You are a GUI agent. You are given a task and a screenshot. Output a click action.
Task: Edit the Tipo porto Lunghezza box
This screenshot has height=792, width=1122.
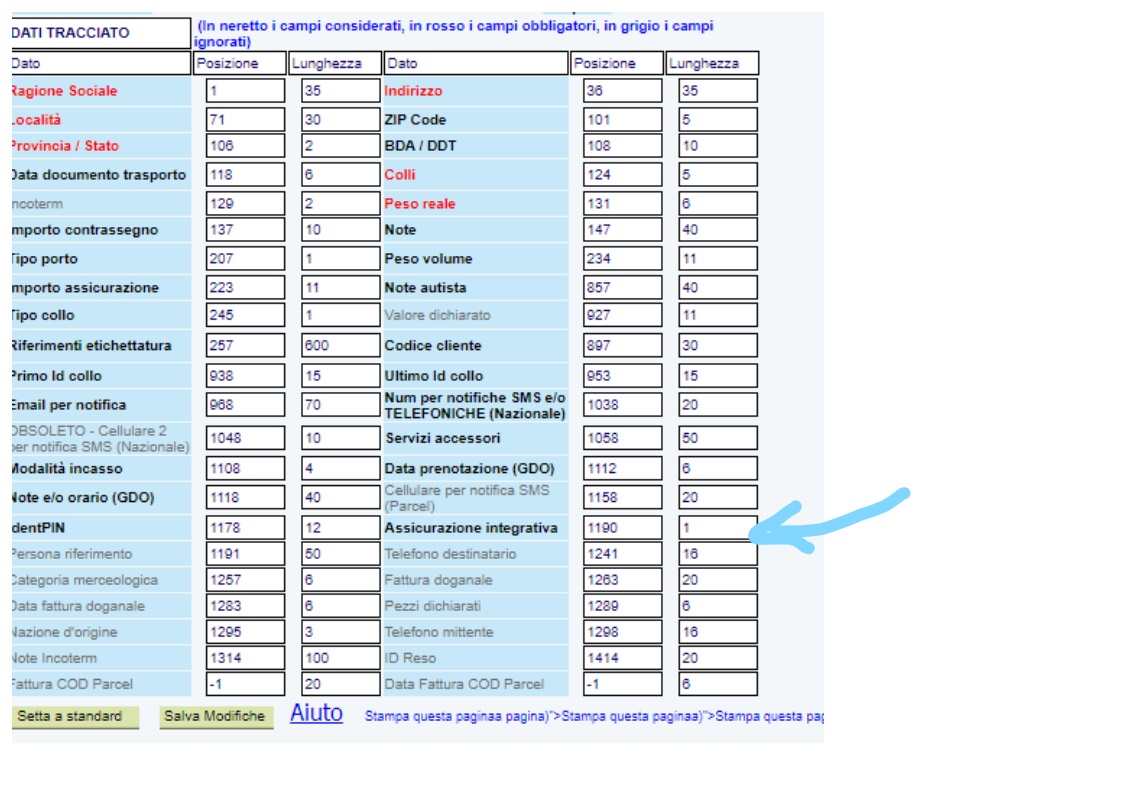[x=341, y=259]
